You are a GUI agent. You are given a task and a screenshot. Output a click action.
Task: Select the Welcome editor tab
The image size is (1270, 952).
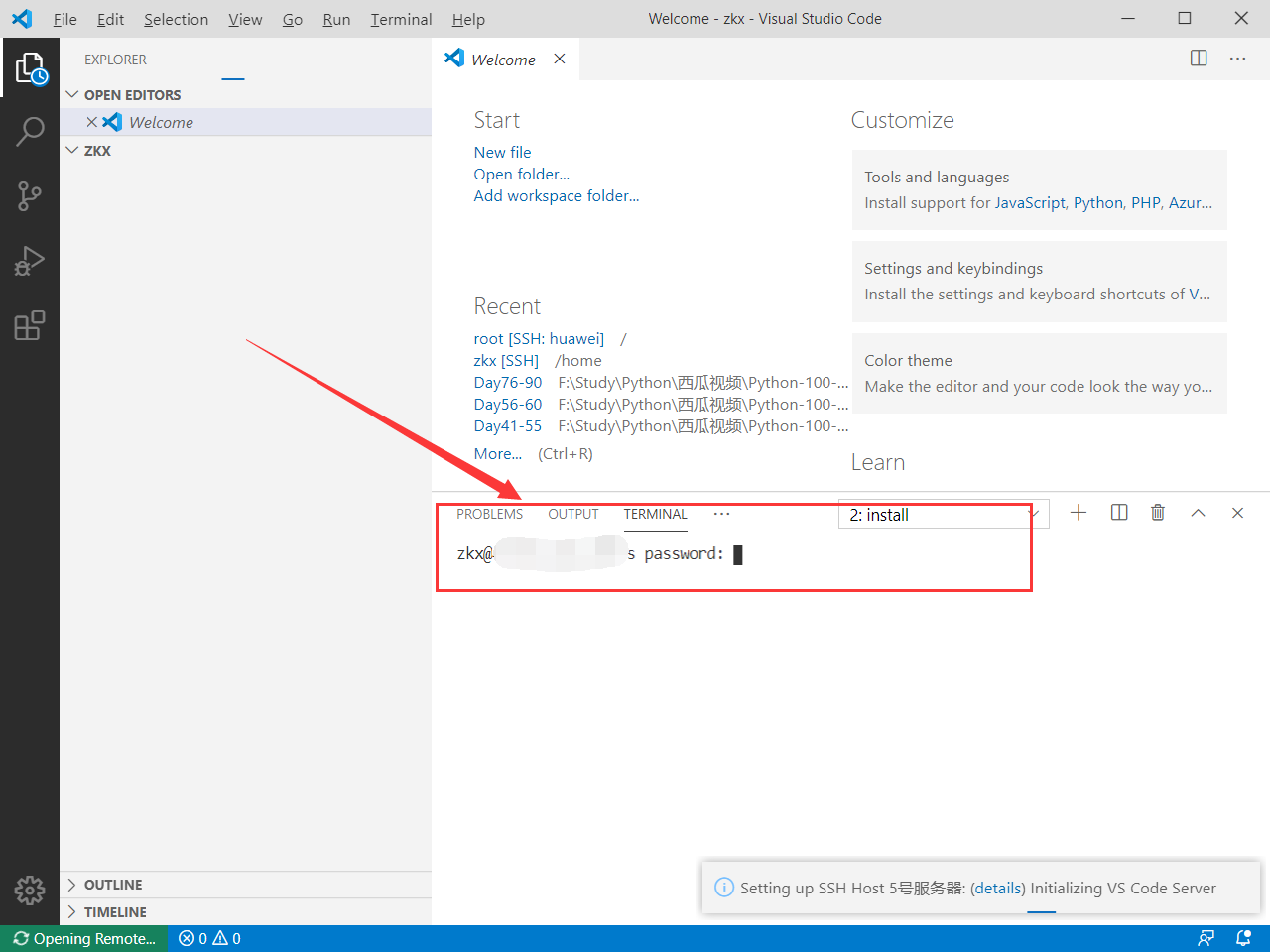[x=504, y=59]
